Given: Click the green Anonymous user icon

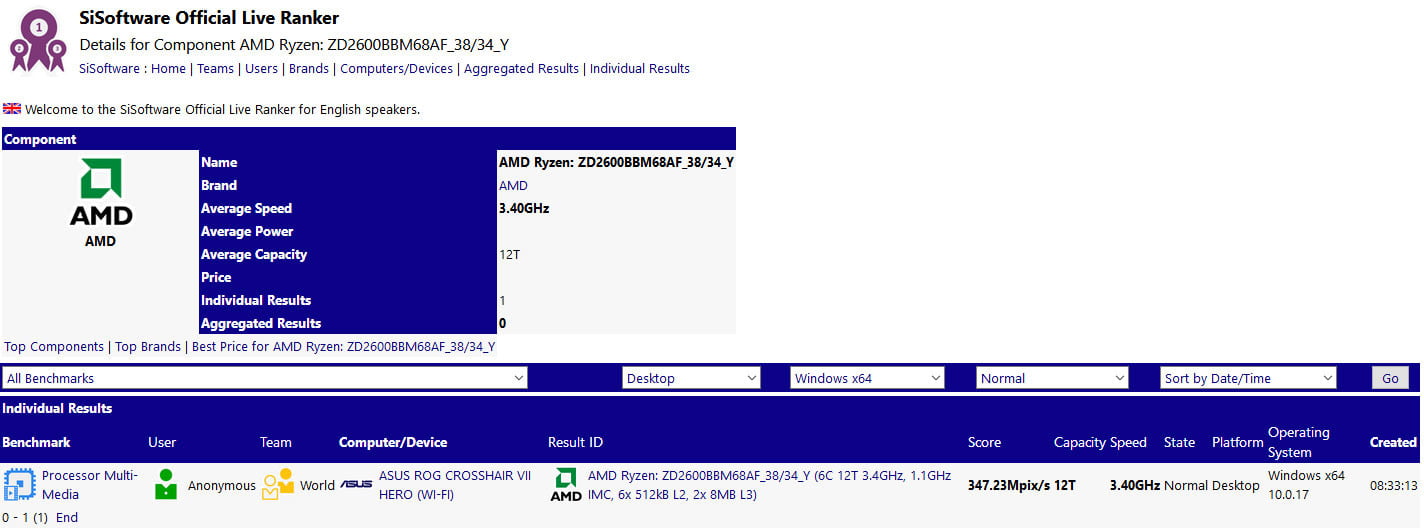Looking at the screenshot, I should 166,485.
